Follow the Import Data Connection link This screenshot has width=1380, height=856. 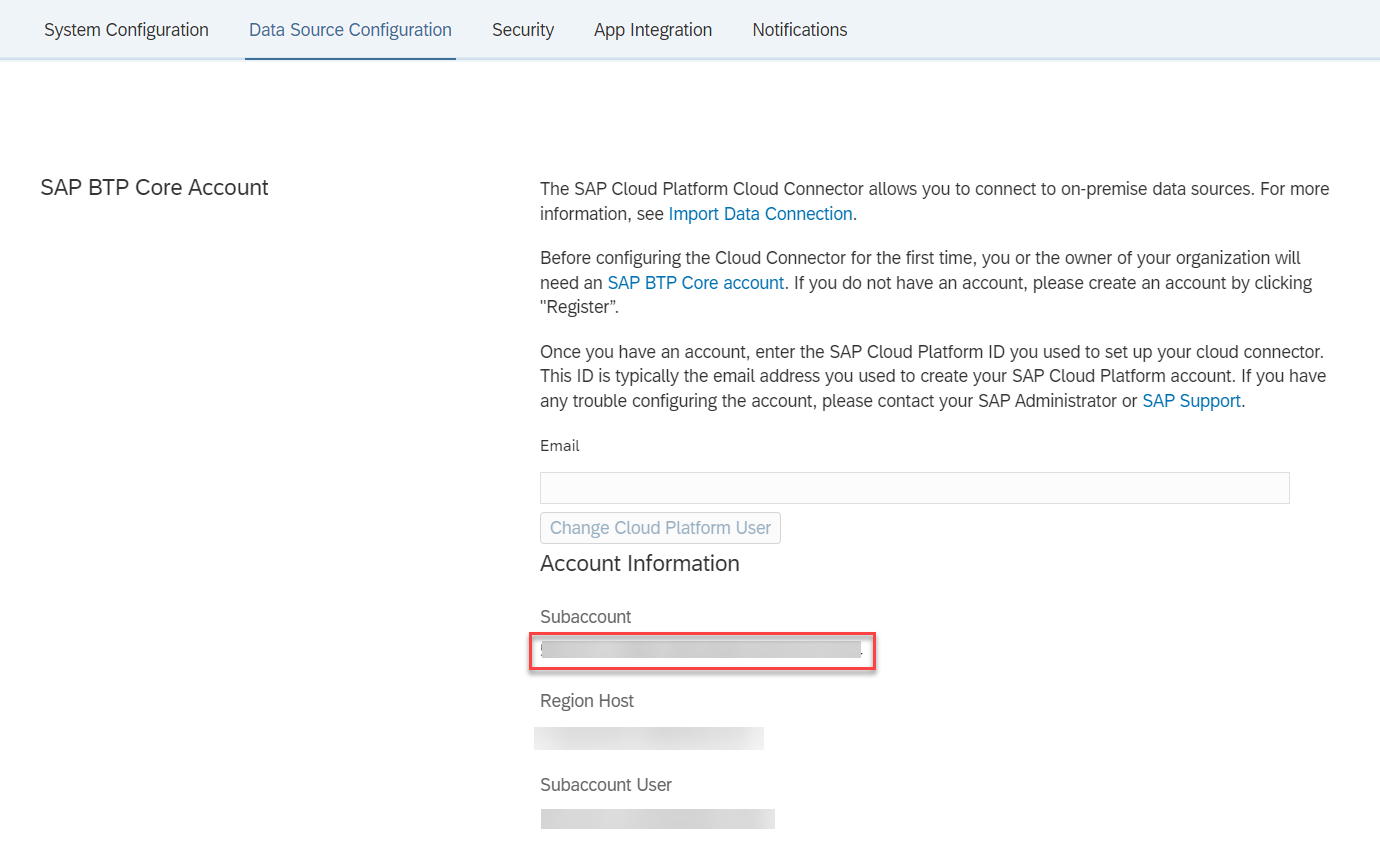click(760, 214)
